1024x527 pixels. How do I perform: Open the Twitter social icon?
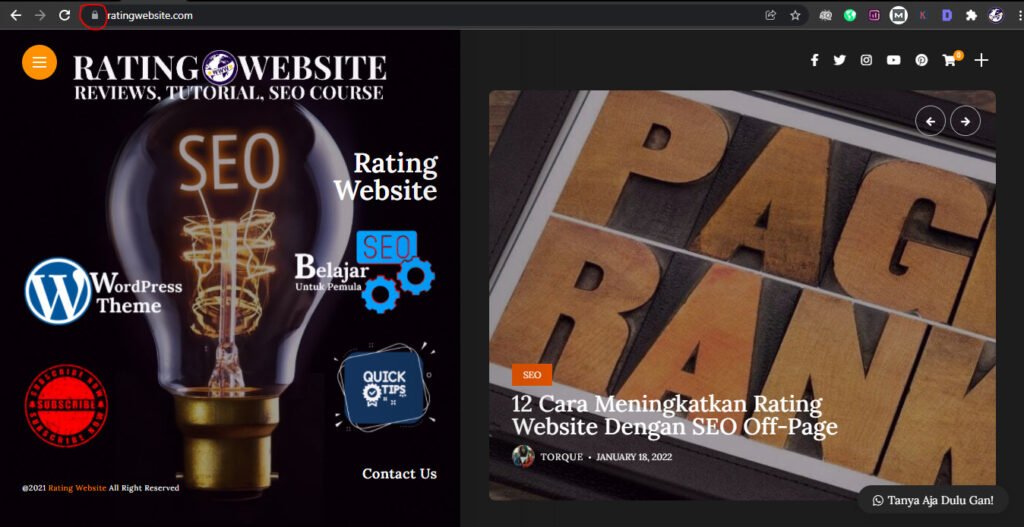point(839,60)
